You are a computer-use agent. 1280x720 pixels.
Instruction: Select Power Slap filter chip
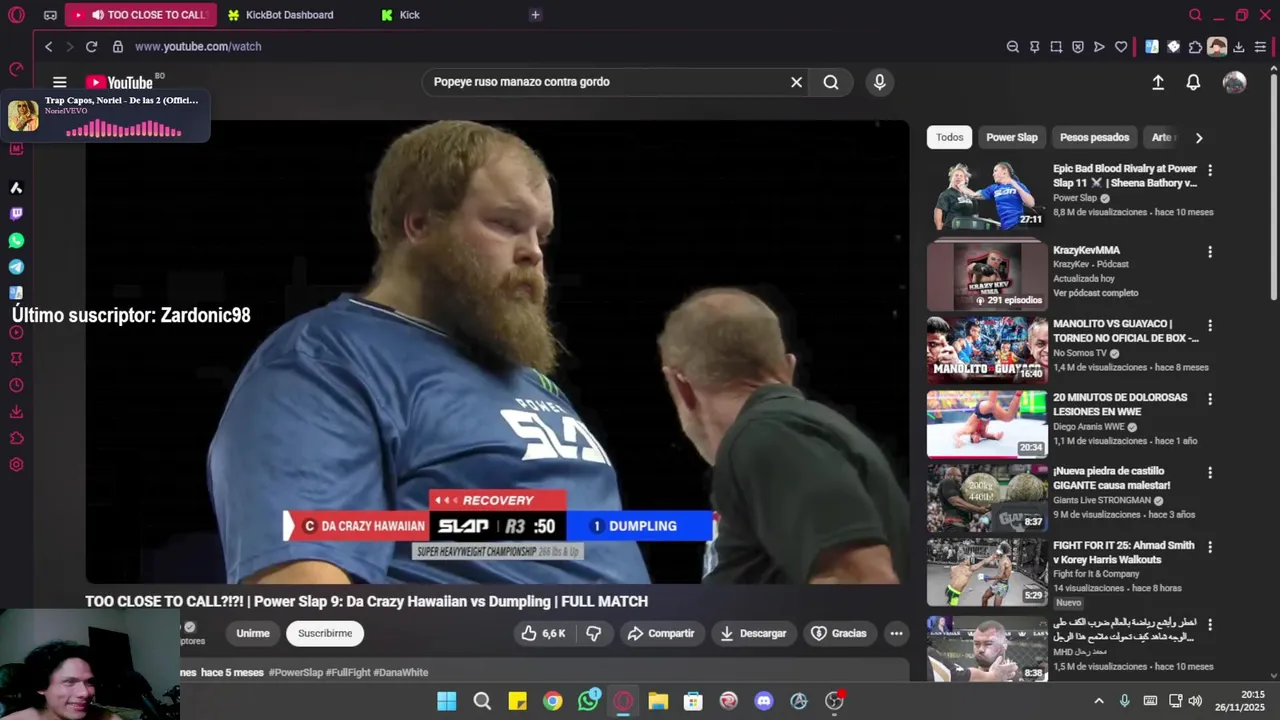pos(1011,137)
